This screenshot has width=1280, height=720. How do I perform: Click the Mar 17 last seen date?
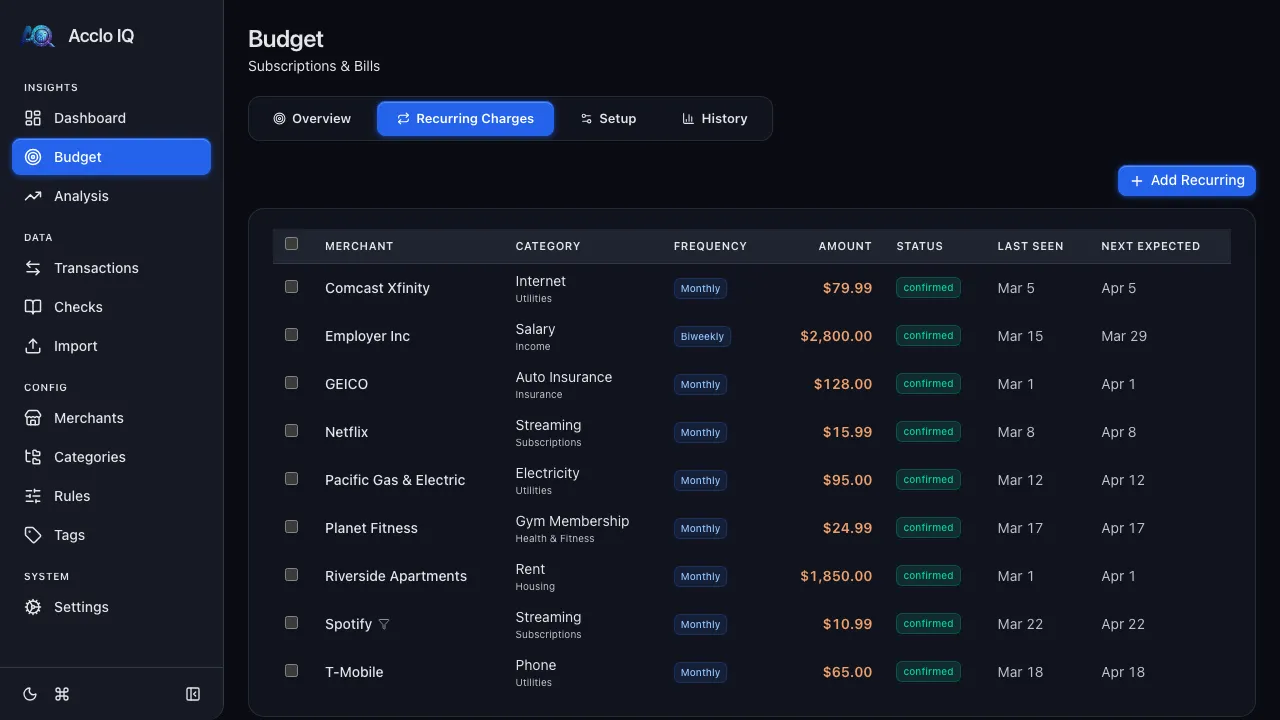1020,528
